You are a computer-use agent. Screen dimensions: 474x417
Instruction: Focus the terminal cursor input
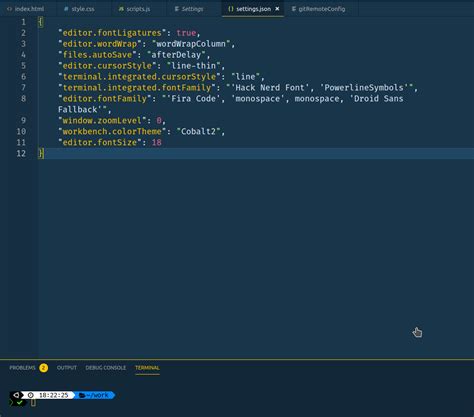[33, 403]
